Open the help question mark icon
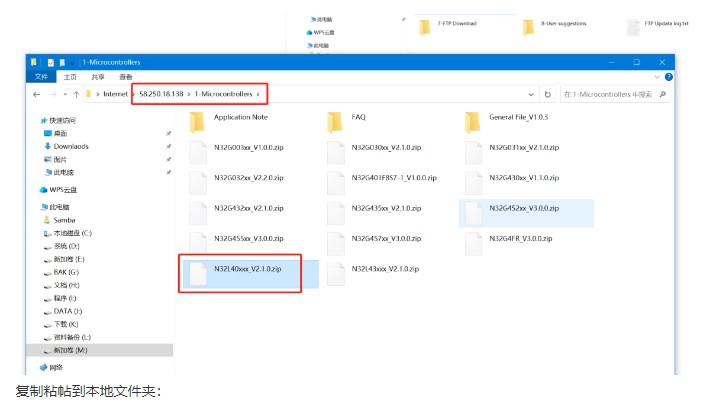This screenshot has height=405, width=720. 669,77
